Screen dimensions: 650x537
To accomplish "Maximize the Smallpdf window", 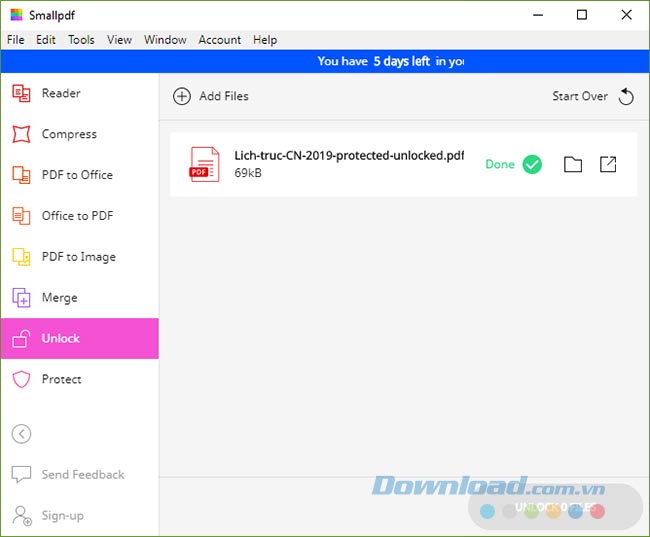I will pos(582,15).
